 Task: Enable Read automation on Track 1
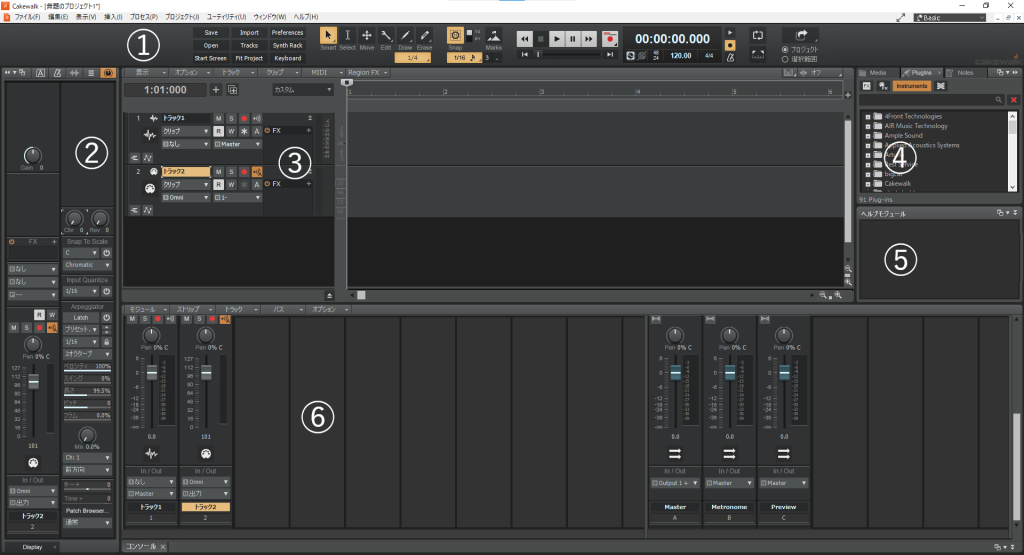point(218,131)
